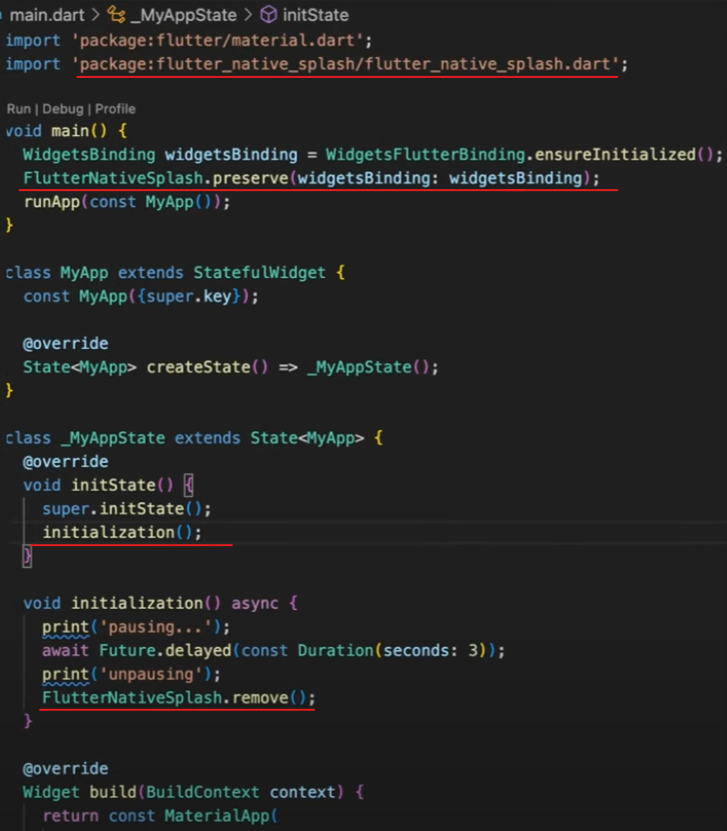
Task: Click ensureInitialized method call
Action: coord(615,154)
